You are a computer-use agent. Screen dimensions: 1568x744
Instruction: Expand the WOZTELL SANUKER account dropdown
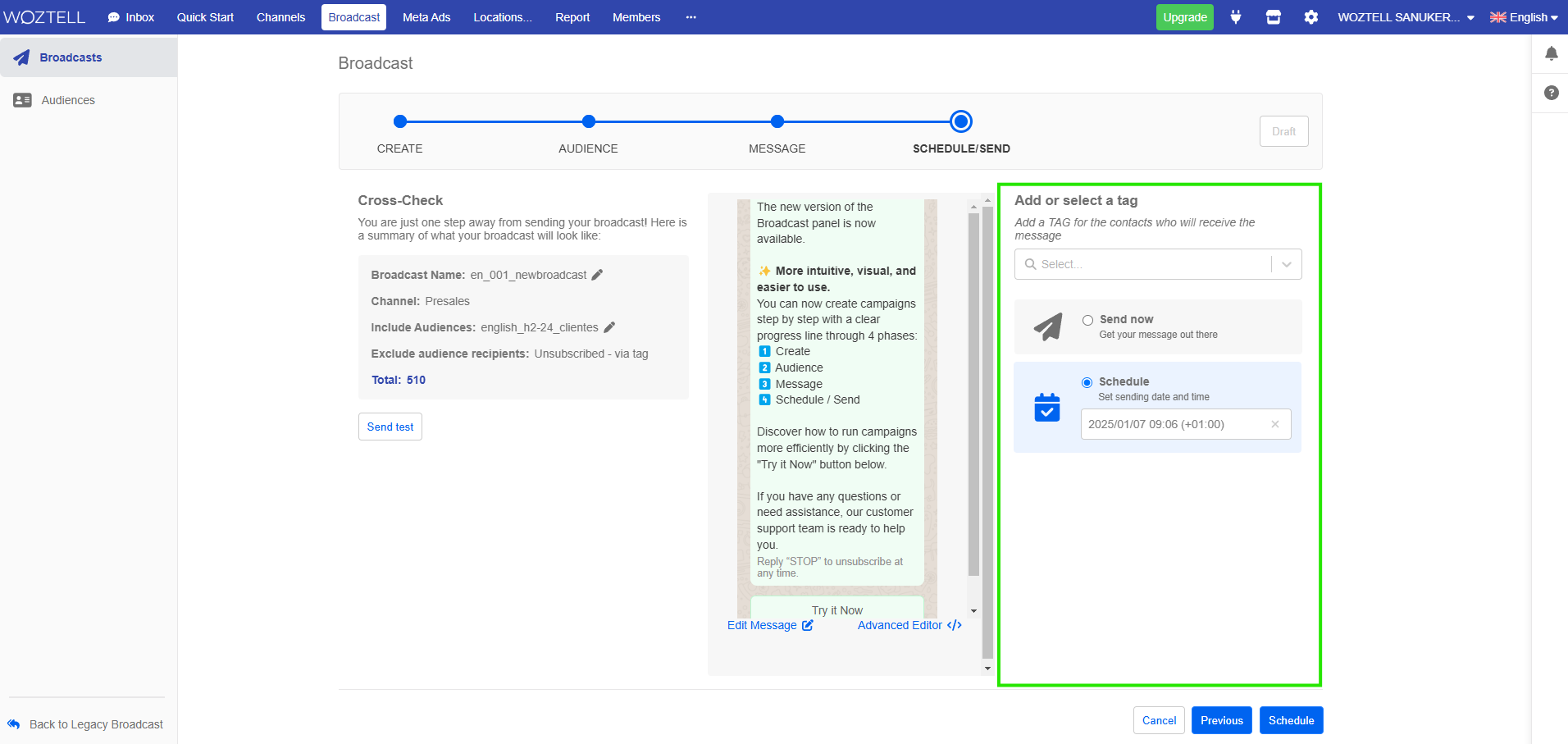coord(1406,17)
